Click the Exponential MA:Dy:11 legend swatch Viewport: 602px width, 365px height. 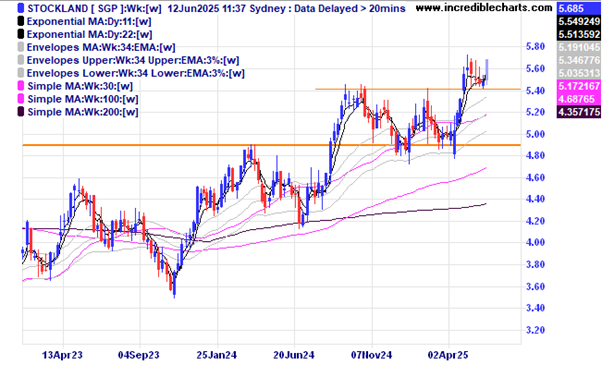pos(21,21)
